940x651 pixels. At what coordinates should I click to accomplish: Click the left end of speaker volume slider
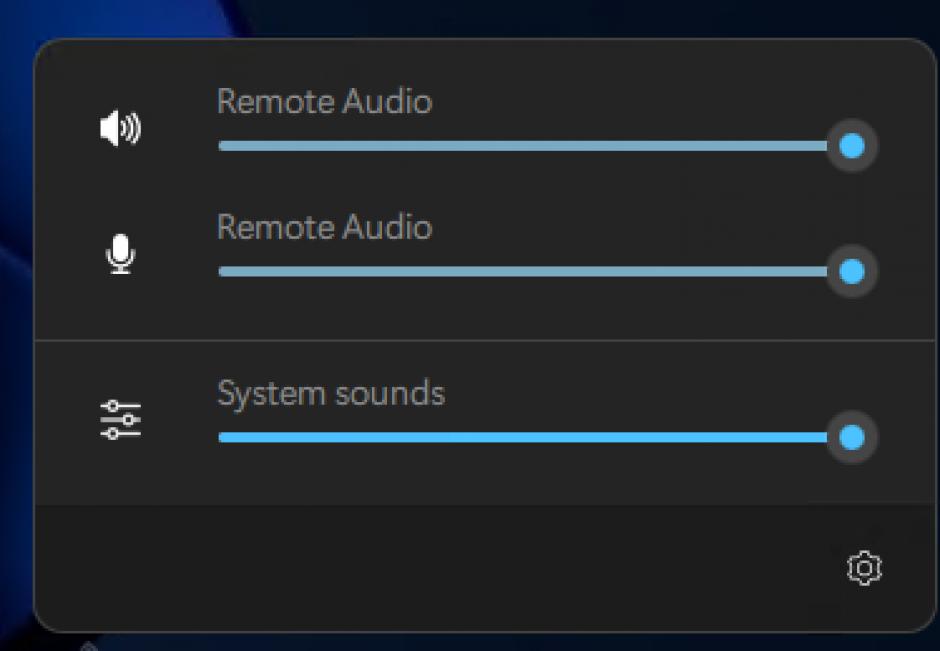coord(223,146)
